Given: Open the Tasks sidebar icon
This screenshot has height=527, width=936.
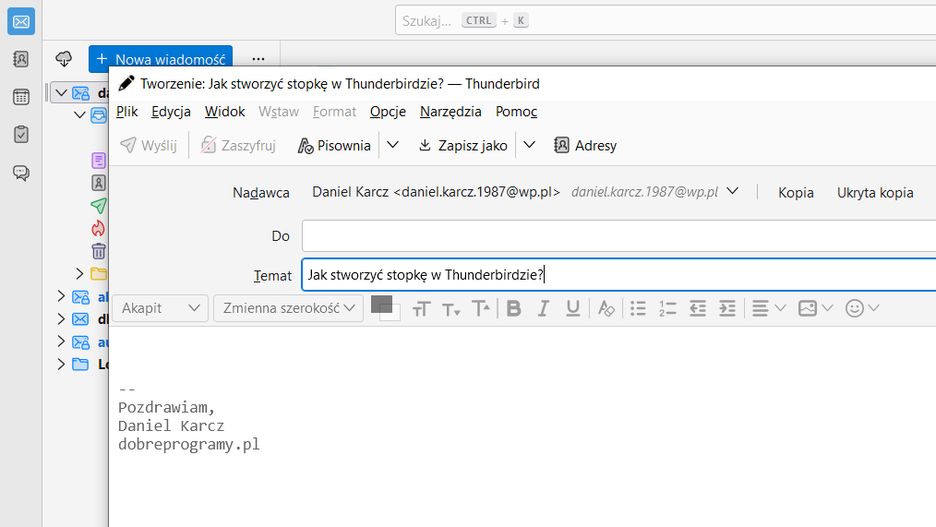Looking at the screenshot, I should point(21,134).
